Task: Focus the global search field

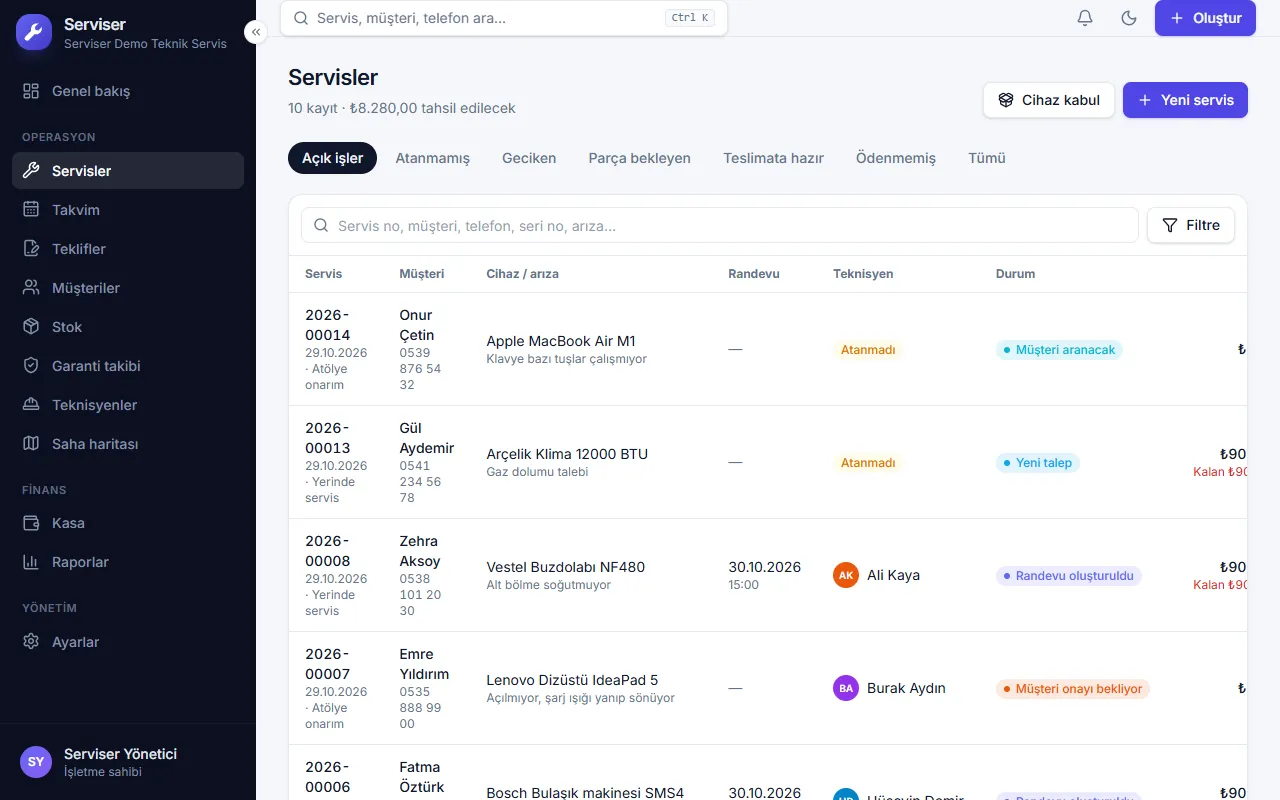Action: [504, 18]
